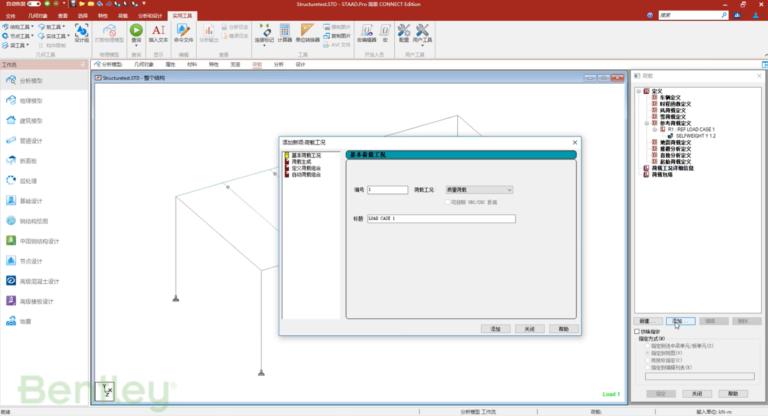This screenshot has width=768, height=416.
Task: Collapse the 参考荷载定义 tree node
Action: point(647,123)
